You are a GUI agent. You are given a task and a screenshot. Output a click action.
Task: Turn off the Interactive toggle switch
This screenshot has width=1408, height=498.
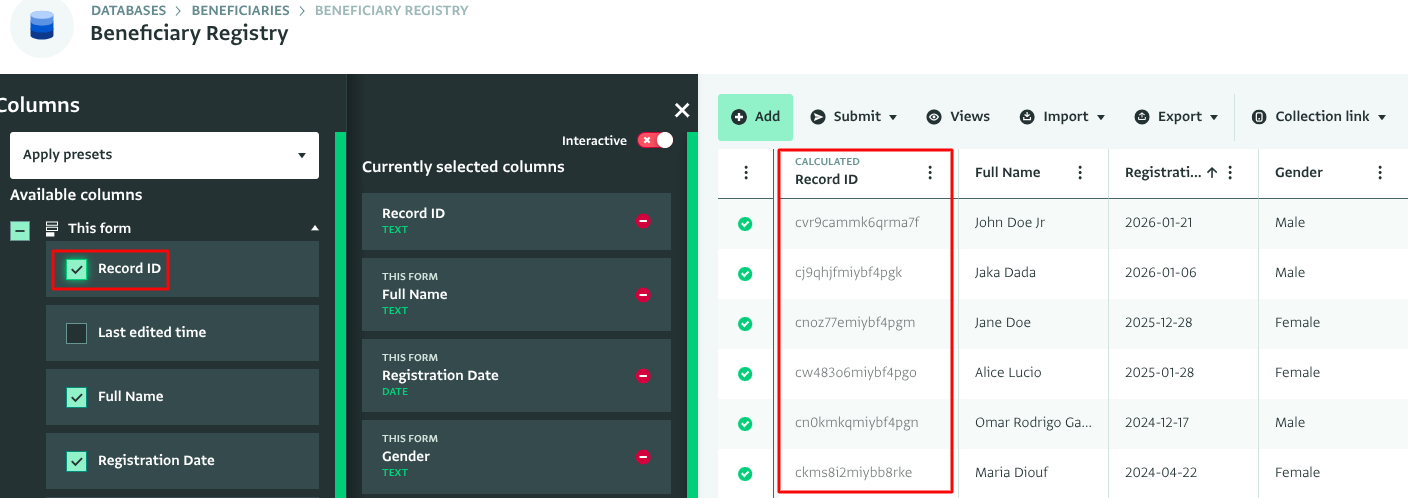655,141
